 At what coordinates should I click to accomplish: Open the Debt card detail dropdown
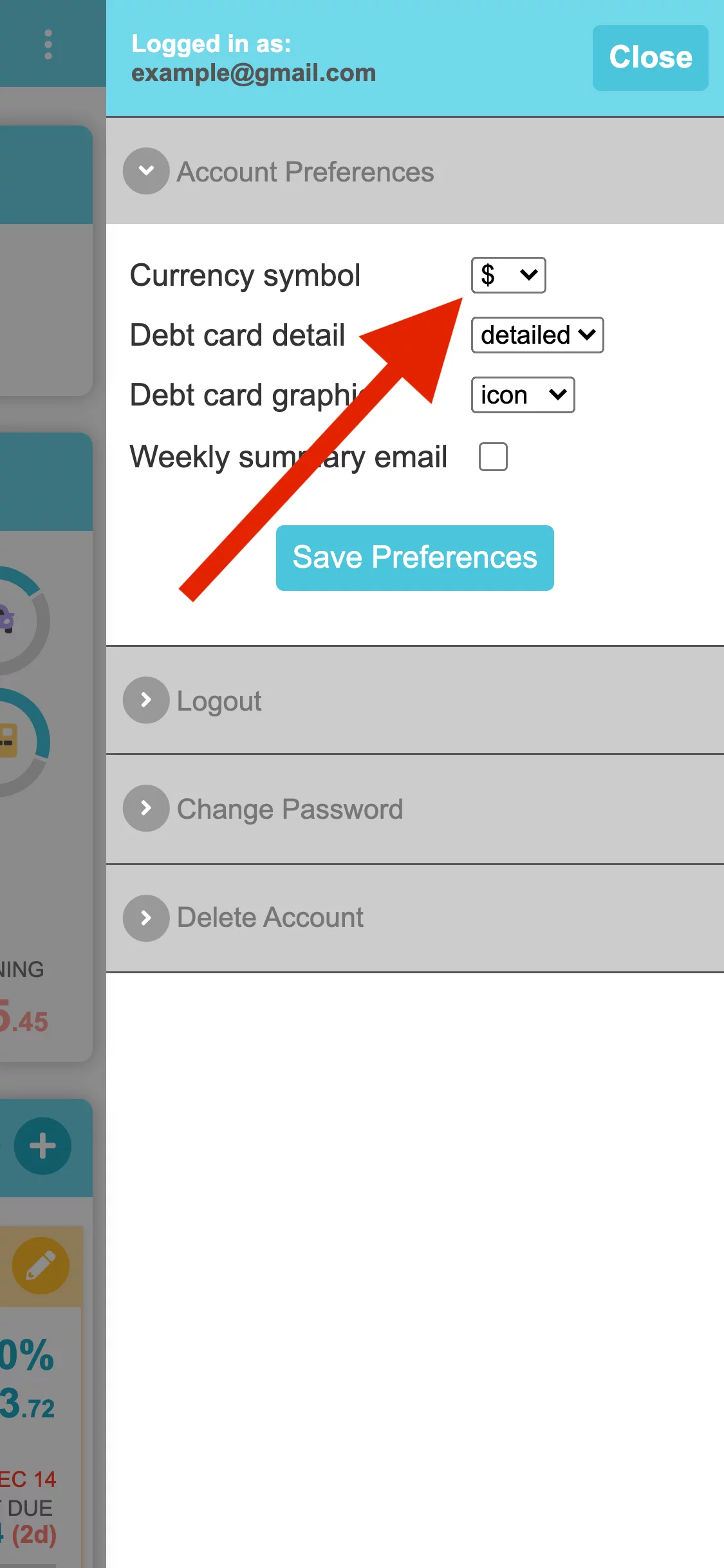[x=537, y=335]
